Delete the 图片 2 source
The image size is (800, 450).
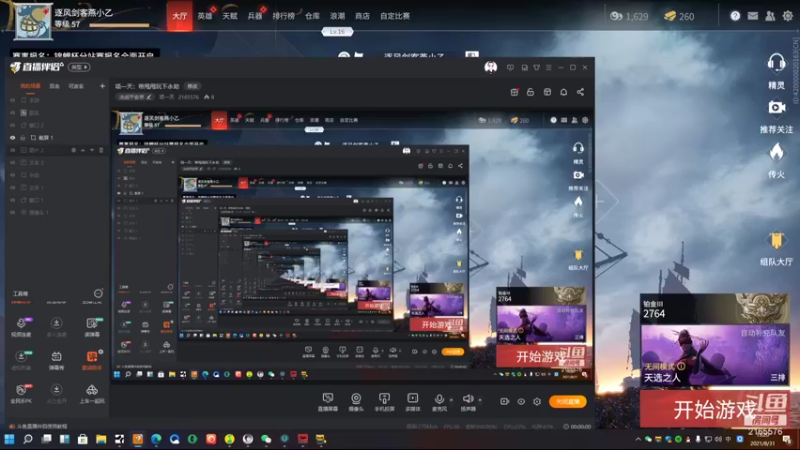101,151
